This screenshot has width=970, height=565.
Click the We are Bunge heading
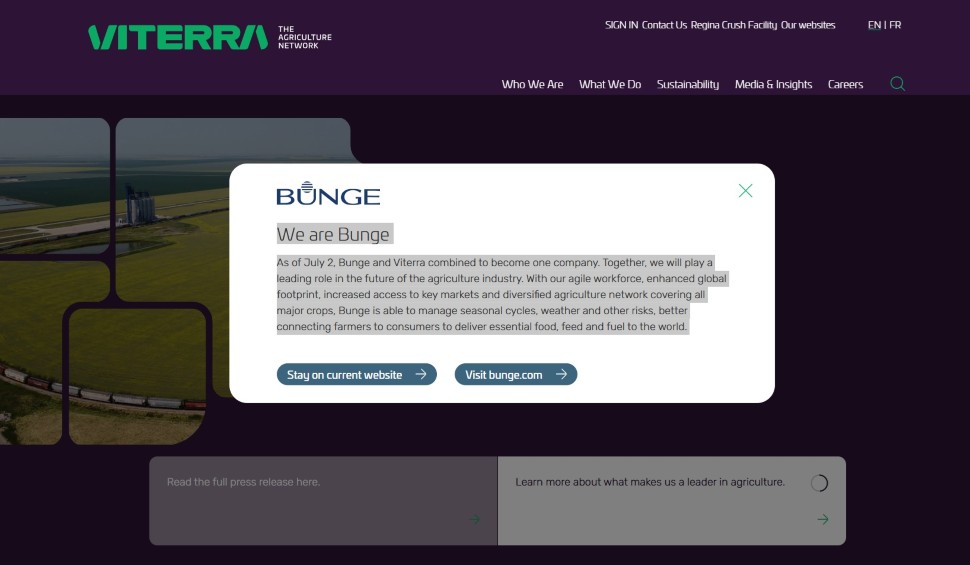[333, 235]
